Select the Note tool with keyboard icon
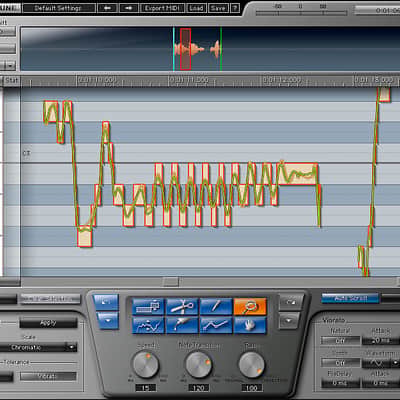The height and width of the screenshot is (400, 400). point(148,307)
